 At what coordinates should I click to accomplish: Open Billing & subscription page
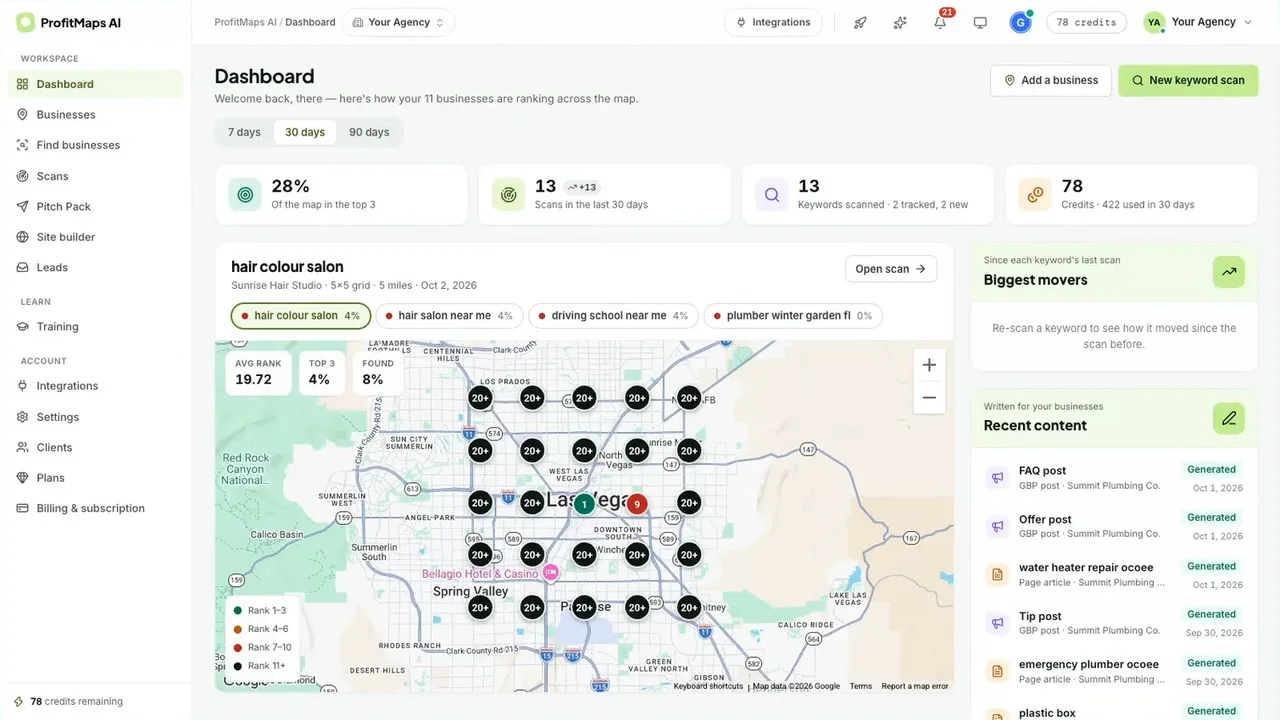click(96, 508)
